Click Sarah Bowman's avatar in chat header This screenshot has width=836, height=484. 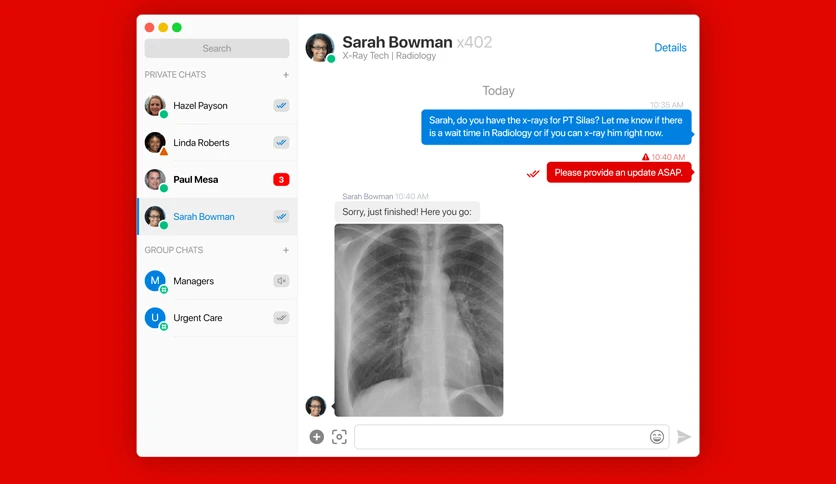coord(319,47)
